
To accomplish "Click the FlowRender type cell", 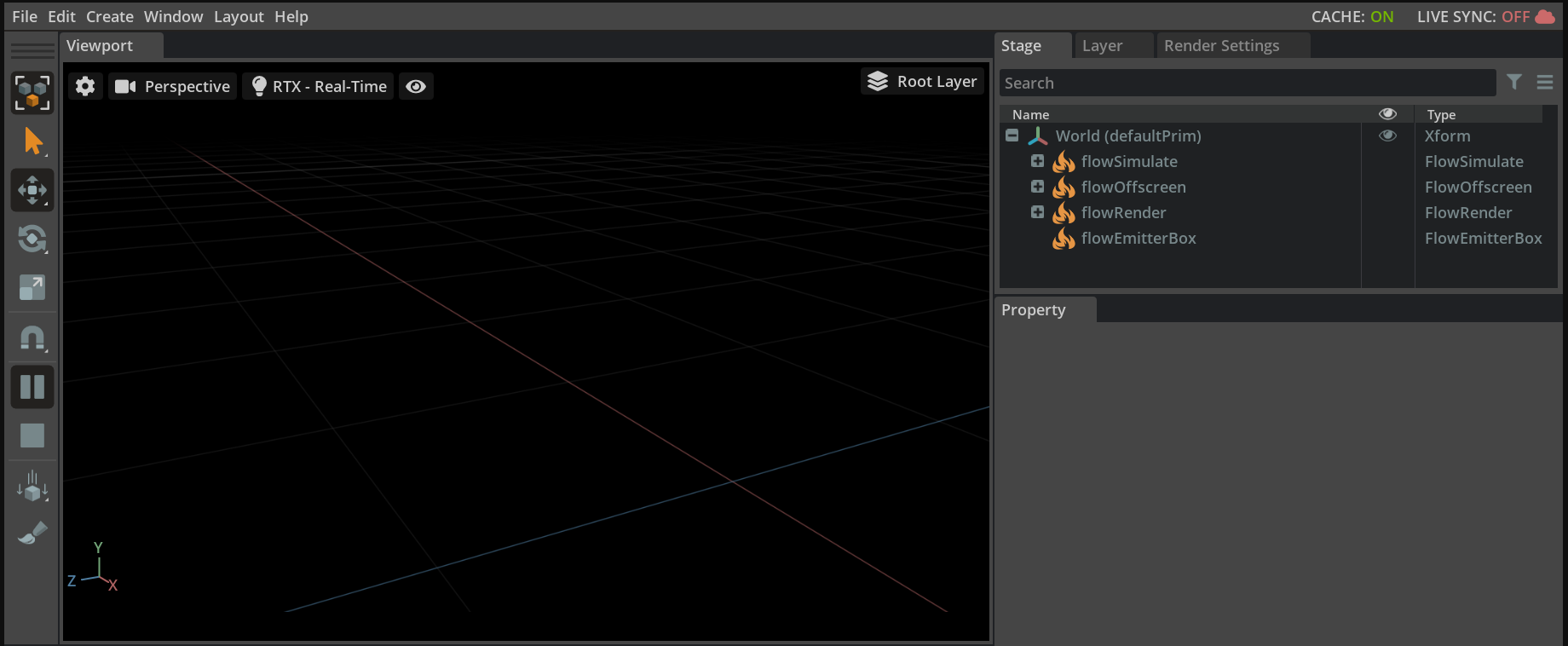I will click(1467, 212).
